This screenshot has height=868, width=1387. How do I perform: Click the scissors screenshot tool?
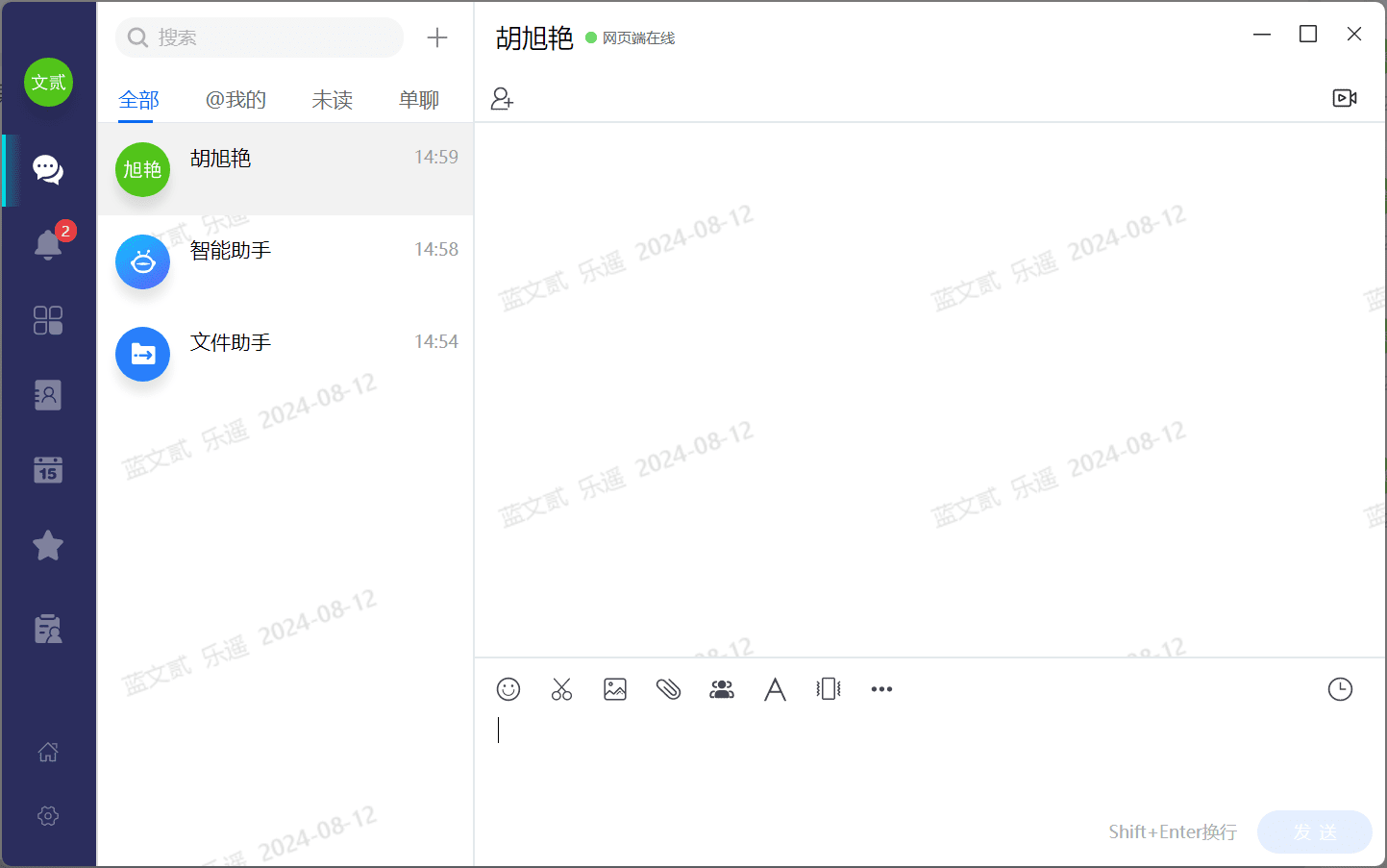562,689
